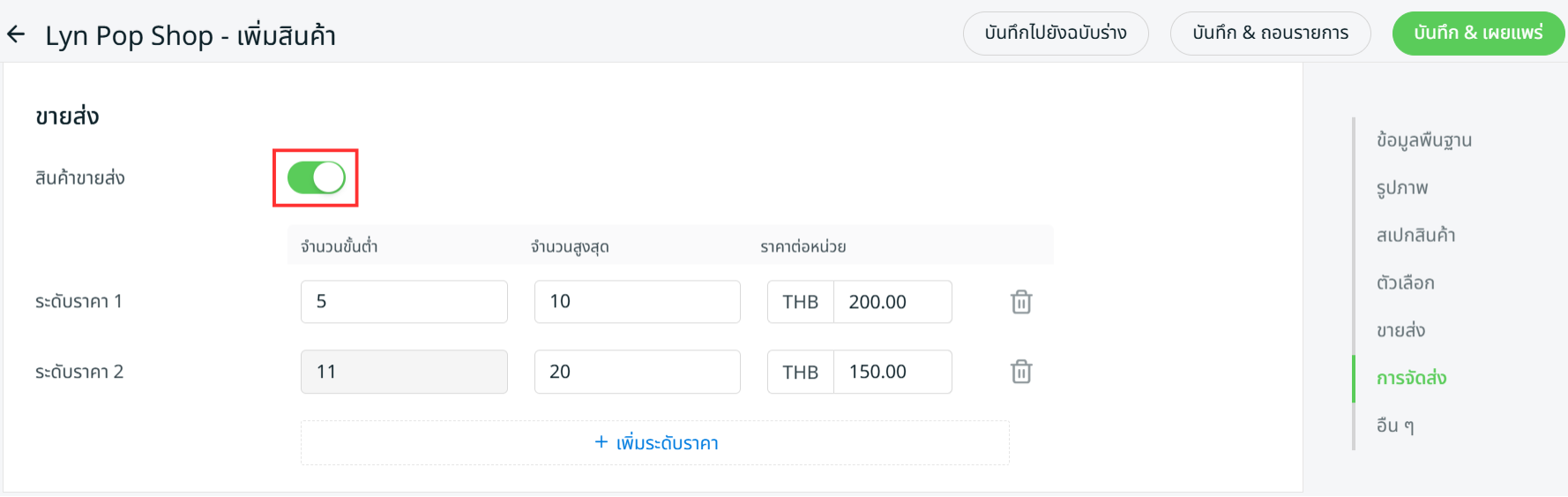The image size is (1568, 497).
Task: Click บันทึกไปยังฉบับร่าง save draft button
Action: point(1055,34)
